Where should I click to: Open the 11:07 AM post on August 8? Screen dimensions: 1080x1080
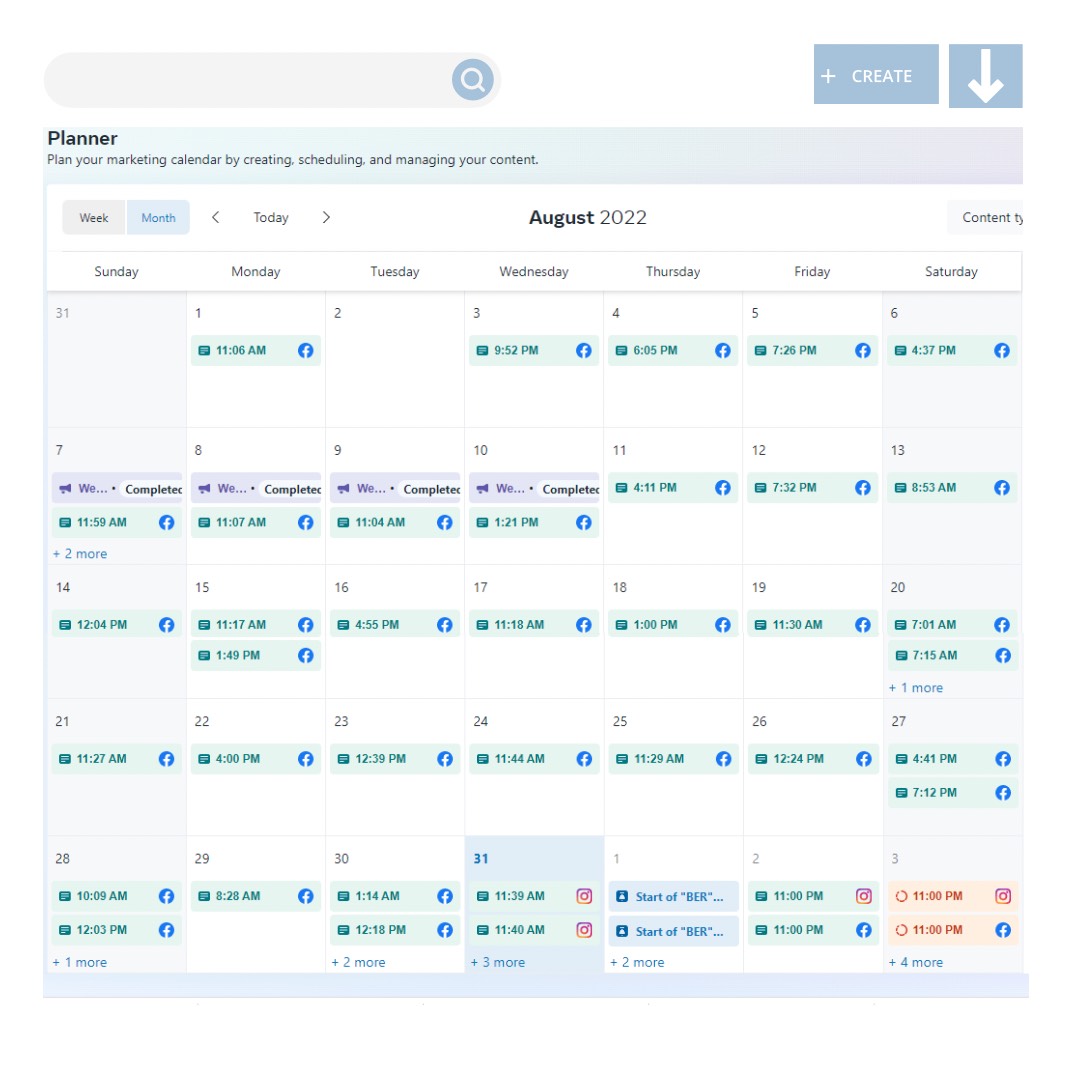click(x=256, y=523)
